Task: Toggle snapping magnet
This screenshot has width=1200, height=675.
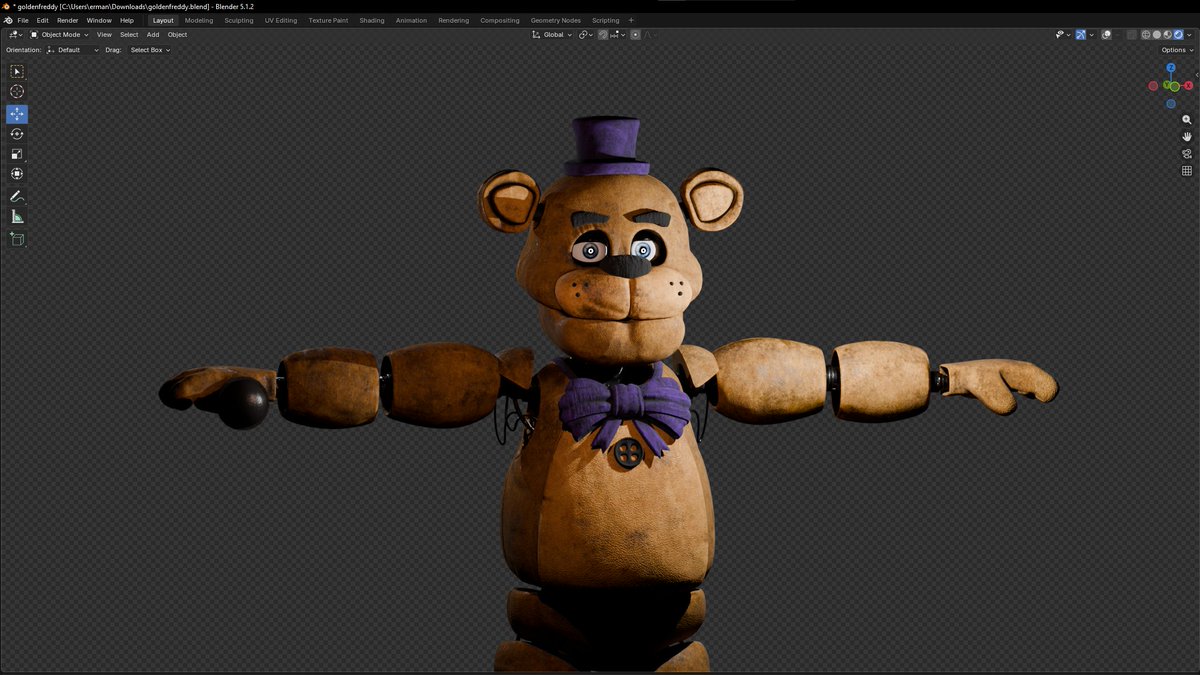Action: point(603,35)
